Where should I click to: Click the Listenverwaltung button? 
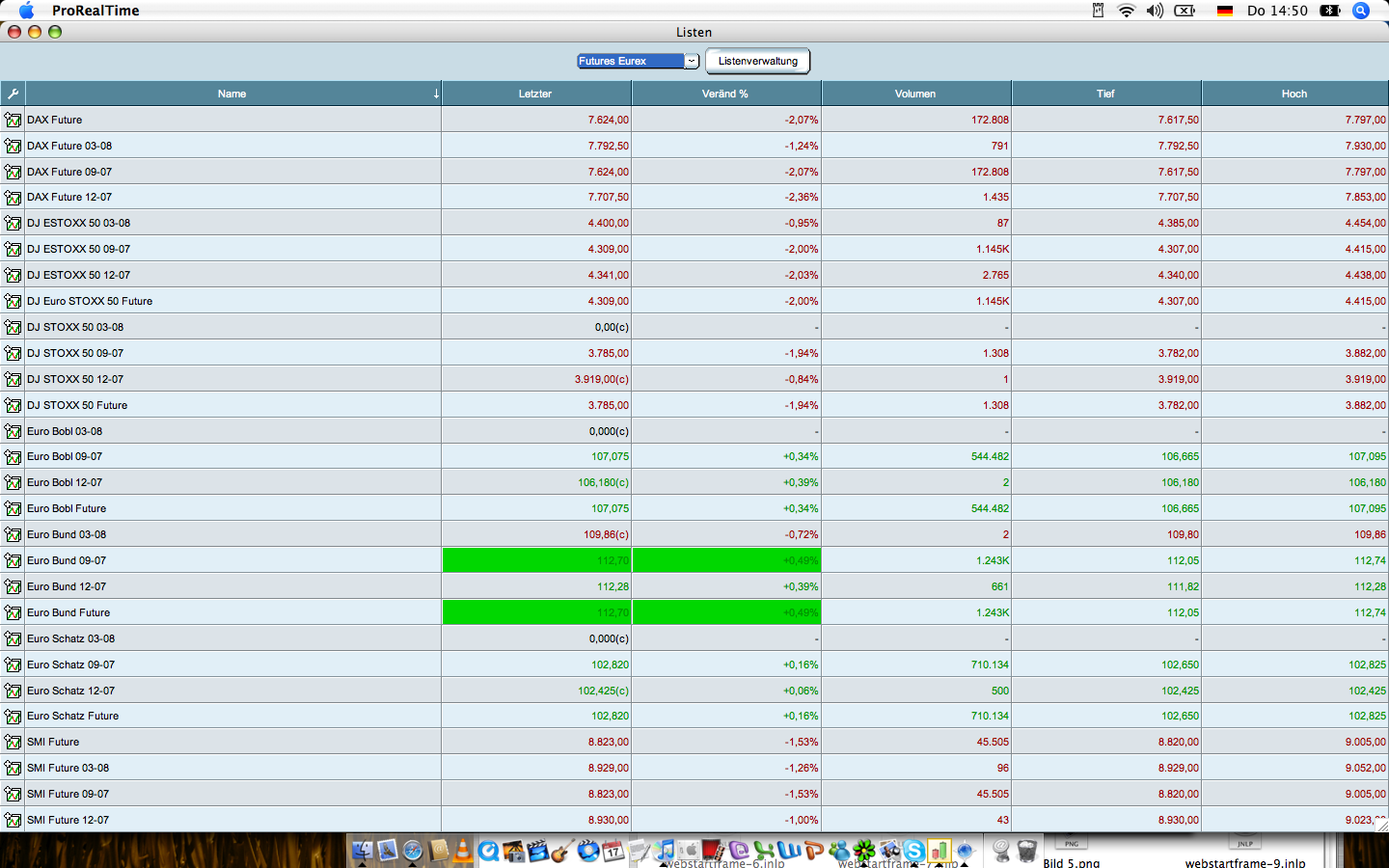tap(758, 61)
